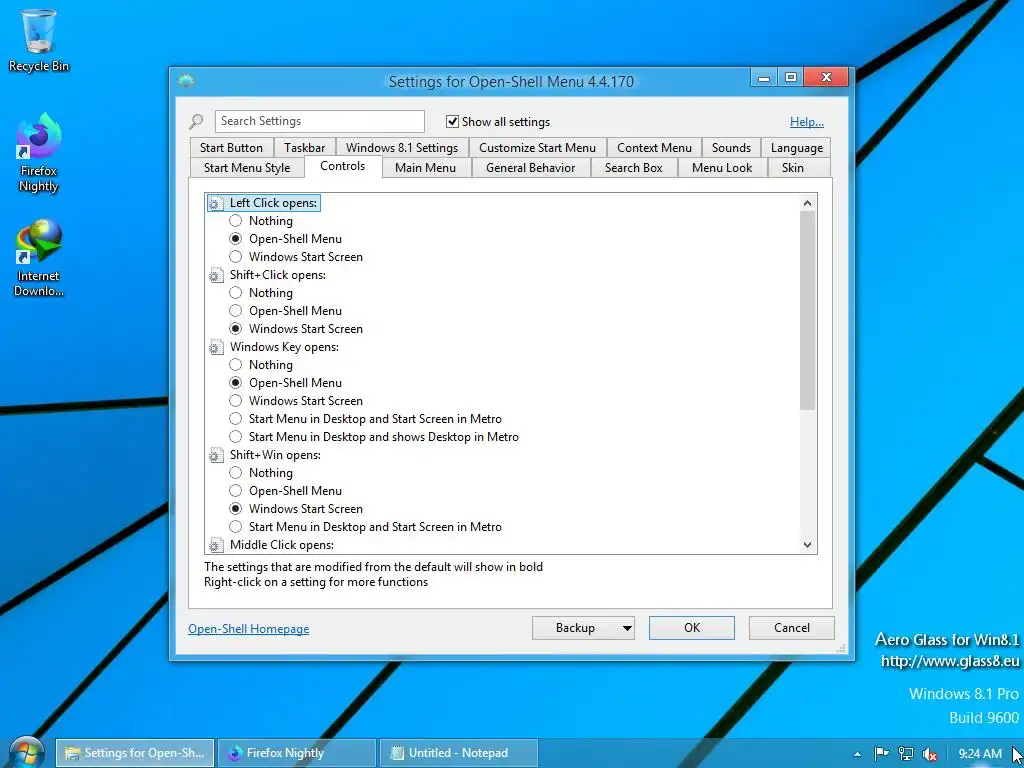
Task: Select Nothing under Shift+Win opens
Action: (x=235, y=473)
